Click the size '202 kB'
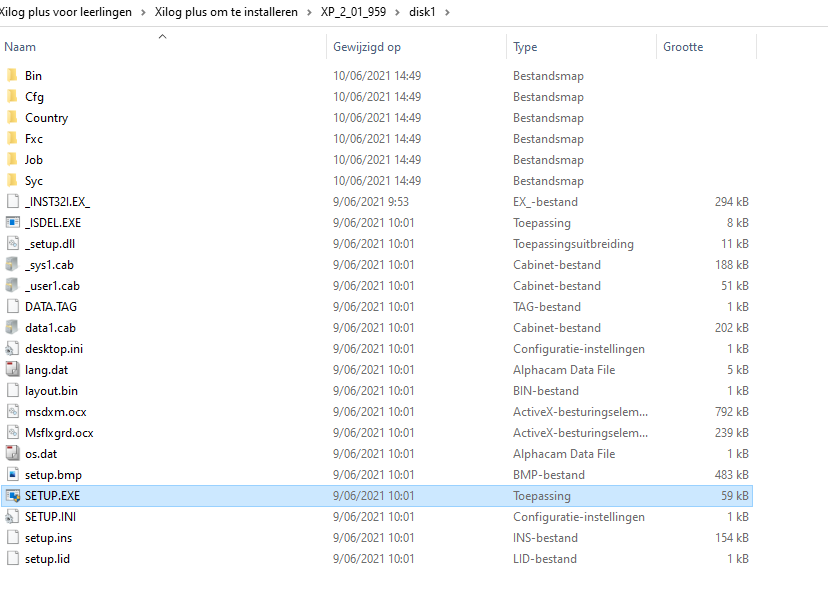Screen dimensions: 828x611 [x=731, y=327]
